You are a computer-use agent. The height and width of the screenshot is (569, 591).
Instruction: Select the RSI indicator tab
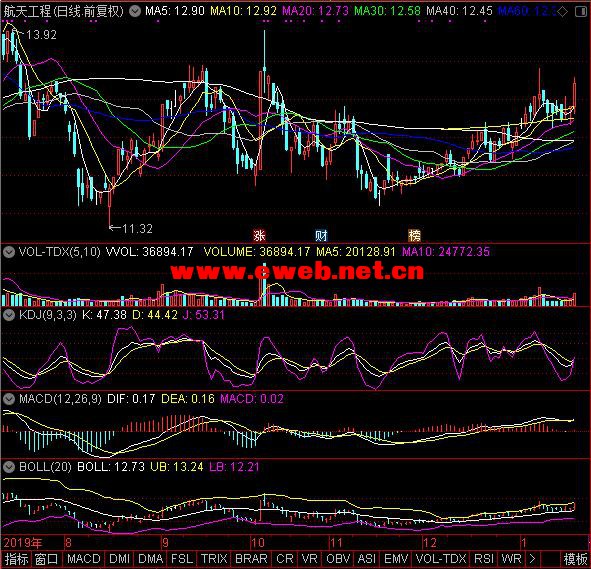tap(484, 558)
